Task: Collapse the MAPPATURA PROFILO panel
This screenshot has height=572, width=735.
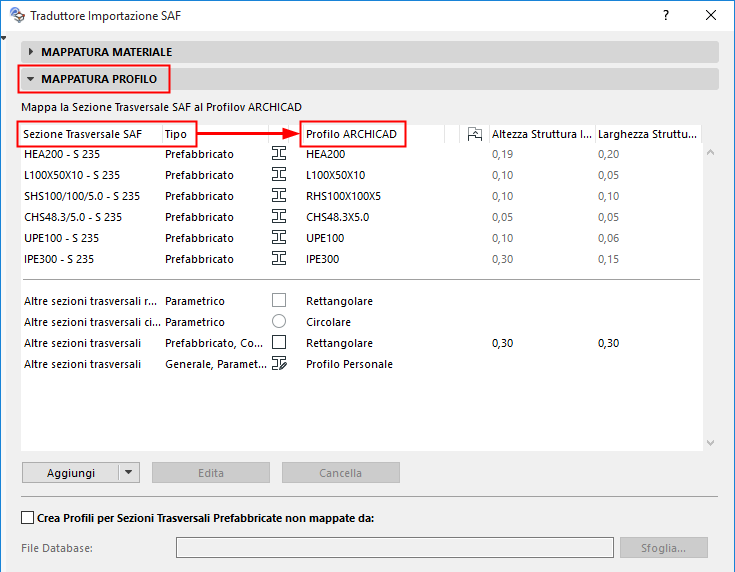Action: (369, 79)
